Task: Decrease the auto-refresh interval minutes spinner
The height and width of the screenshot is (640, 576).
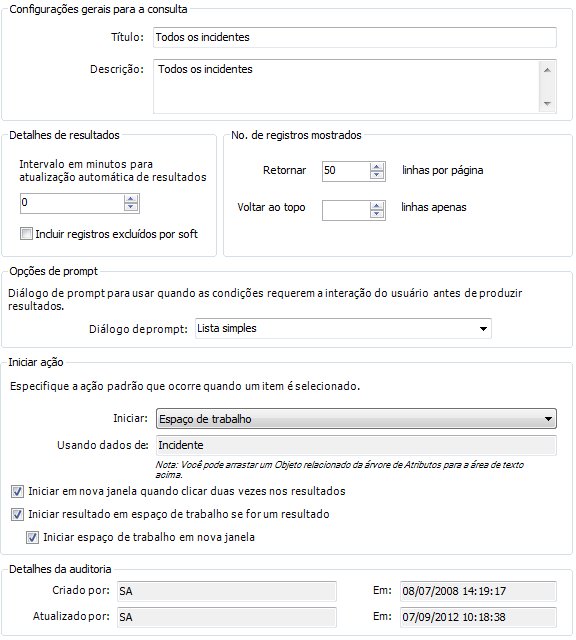Action: (131, 207)
